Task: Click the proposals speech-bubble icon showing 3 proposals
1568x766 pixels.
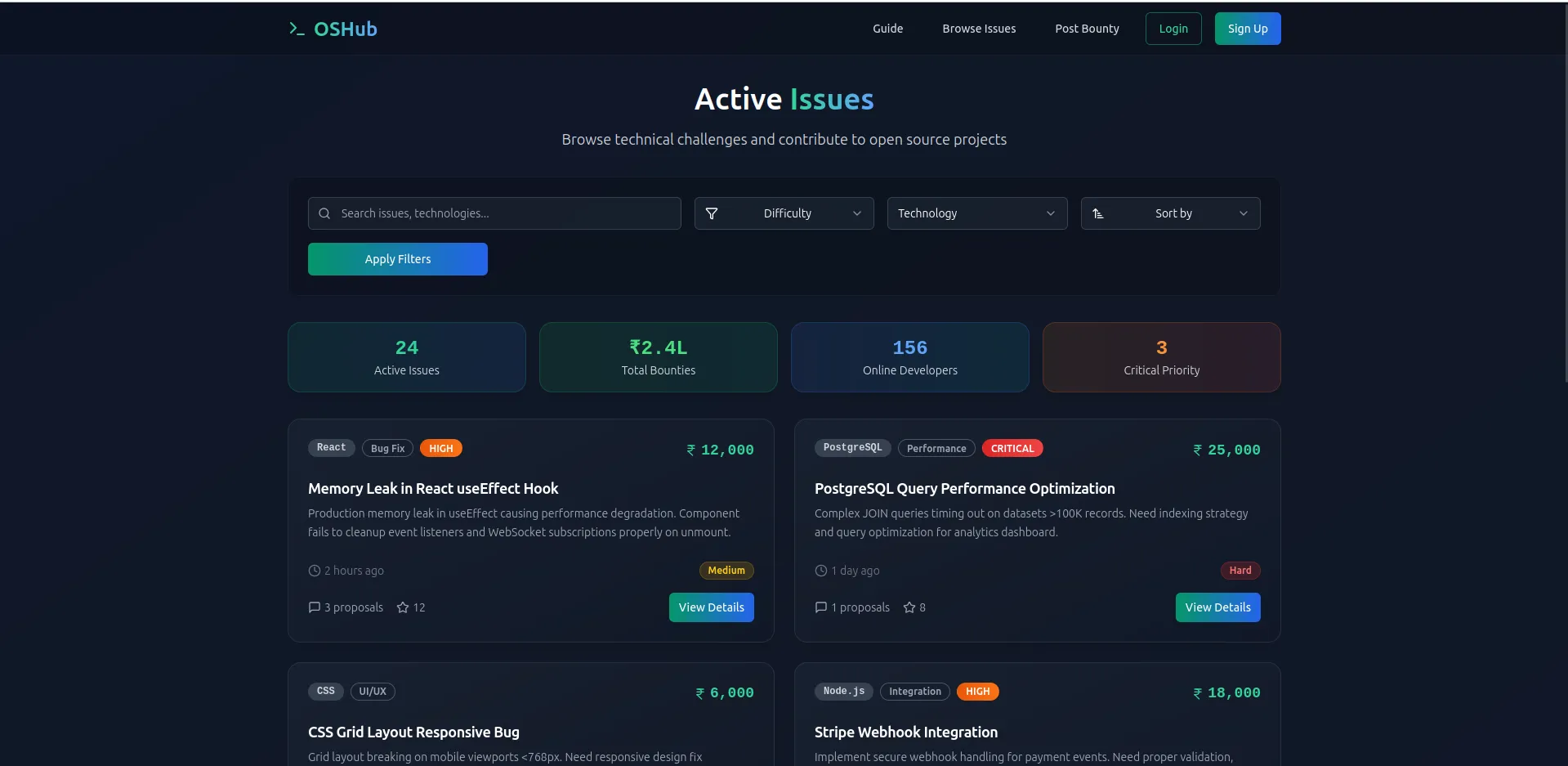Action: [x=314, y=607]
